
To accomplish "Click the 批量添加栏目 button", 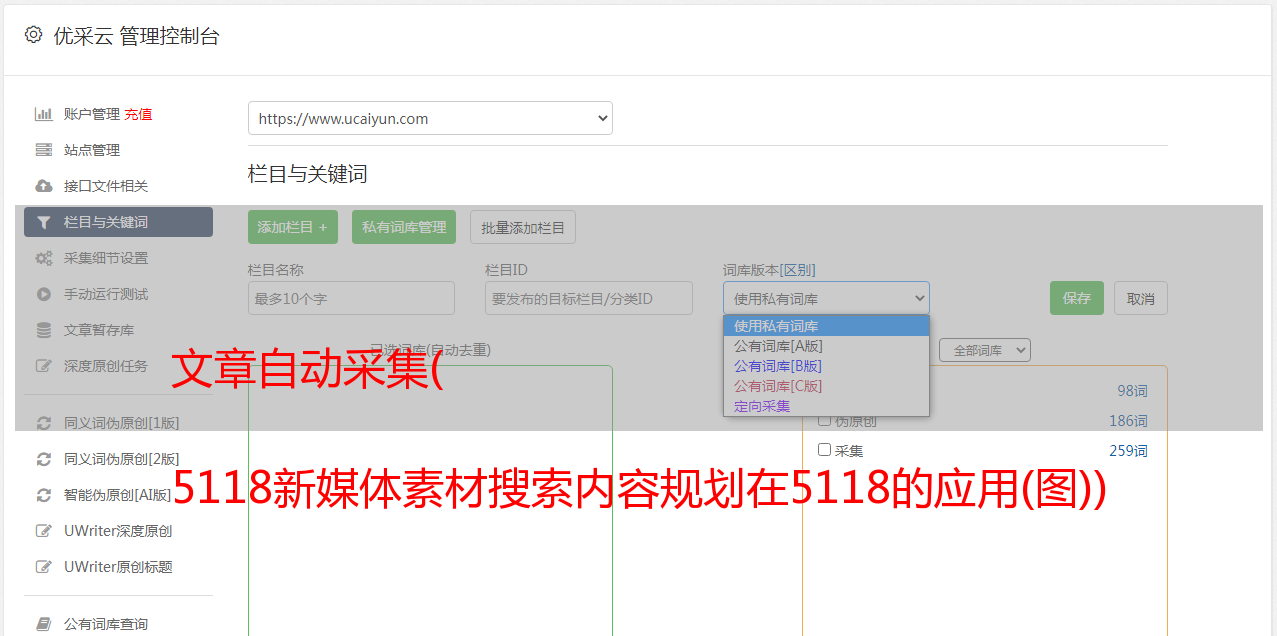I will 523,227.
